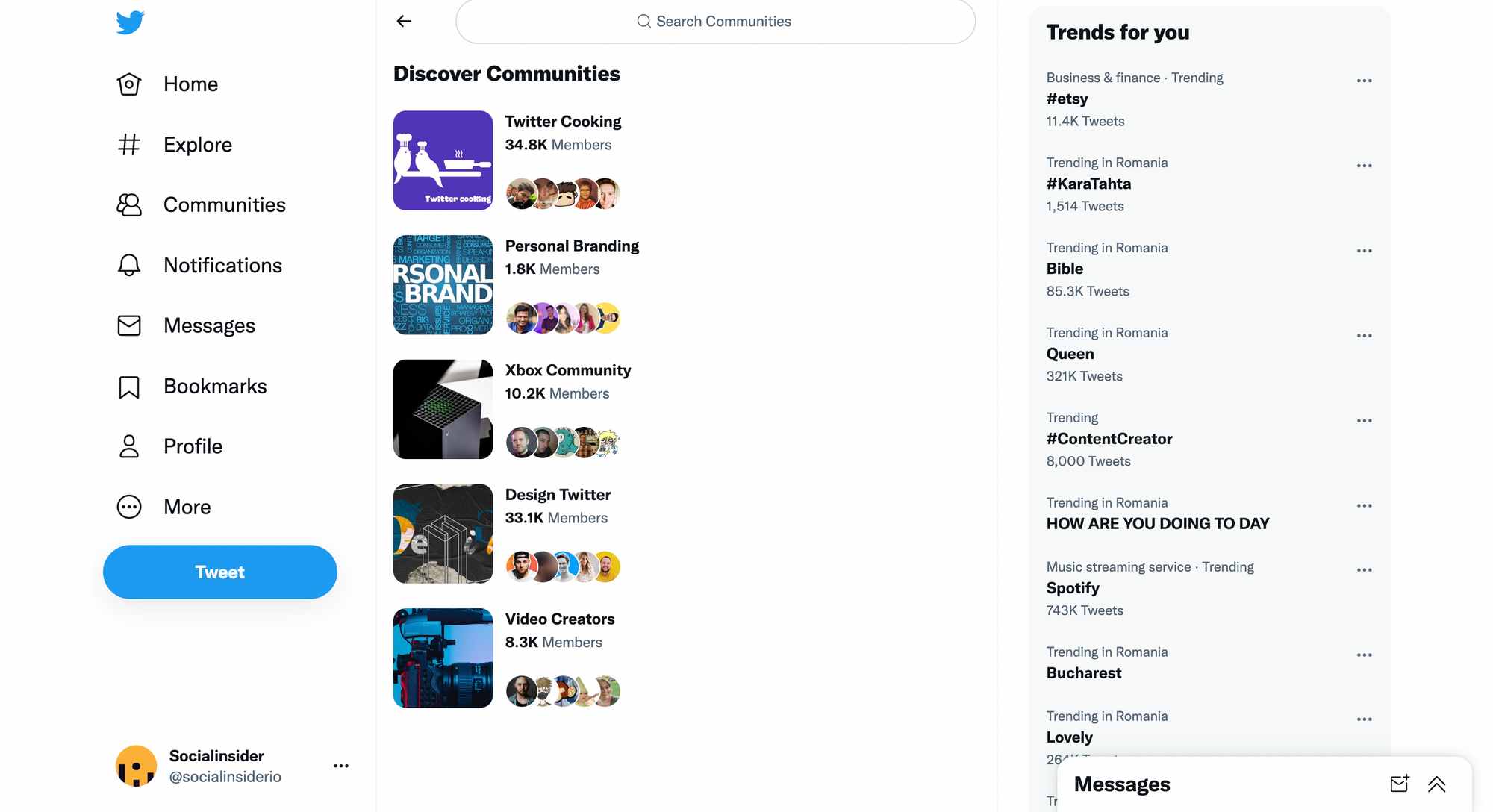Screen dimensions: 1493x812
Task: Open the #ContentCreator trending topic
Action: pyautogui.click(x=1109, y=439)
